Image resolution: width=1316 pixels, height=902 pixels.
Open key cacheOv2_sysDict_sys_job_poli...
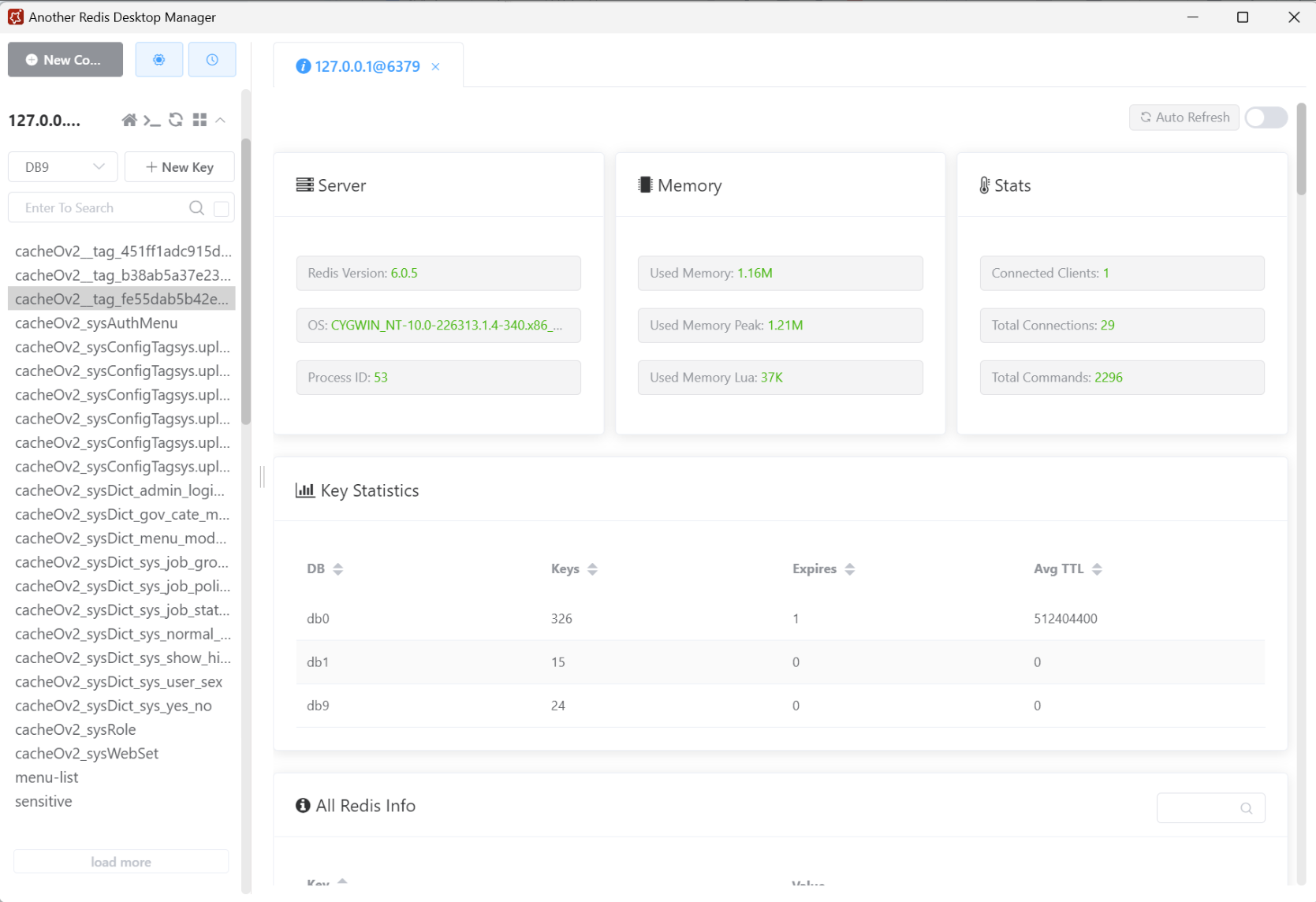pos(123,586)
